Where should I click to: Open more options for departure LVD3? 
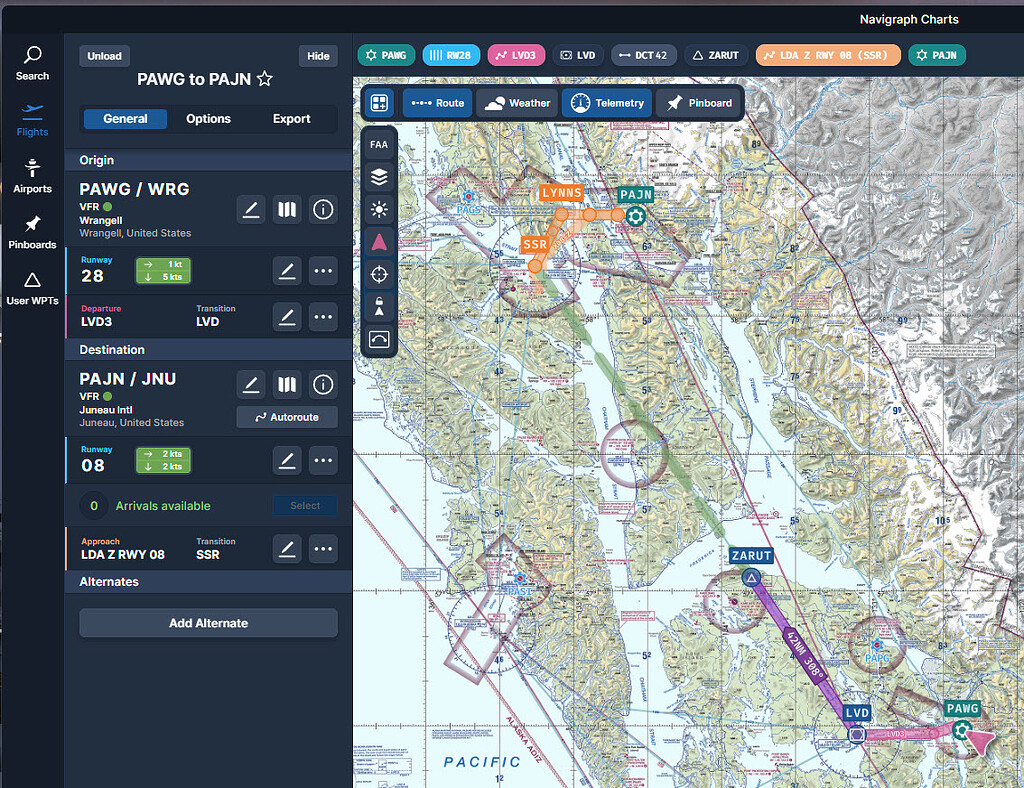click(x=323, y=317)
